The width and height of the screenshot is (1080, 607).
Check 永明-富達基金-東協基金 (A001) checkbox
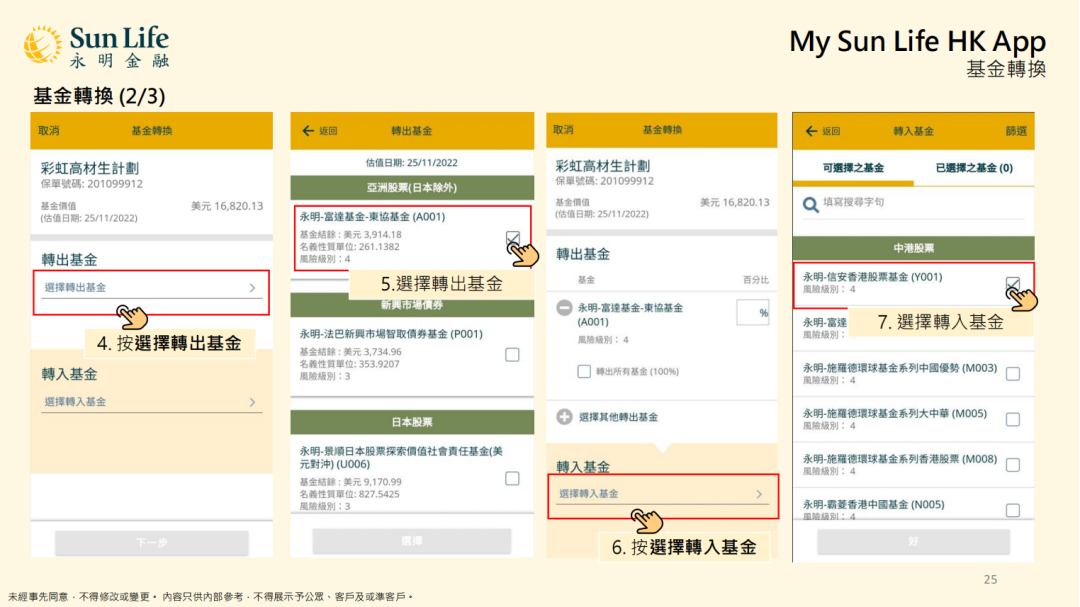[512, 238]
